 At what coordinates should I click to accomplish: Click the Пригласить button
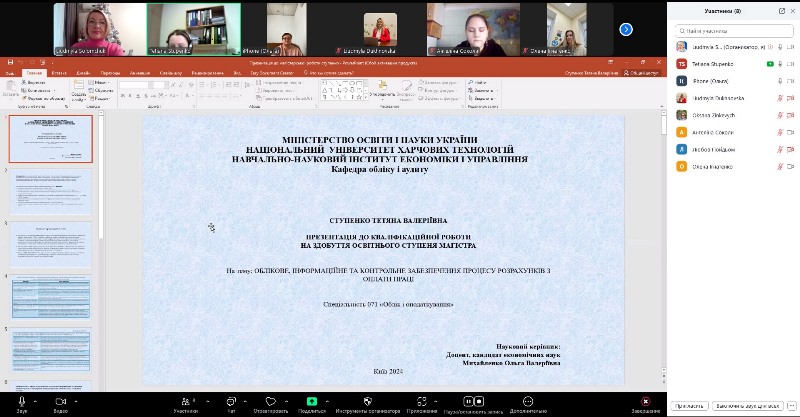point(689,406)
